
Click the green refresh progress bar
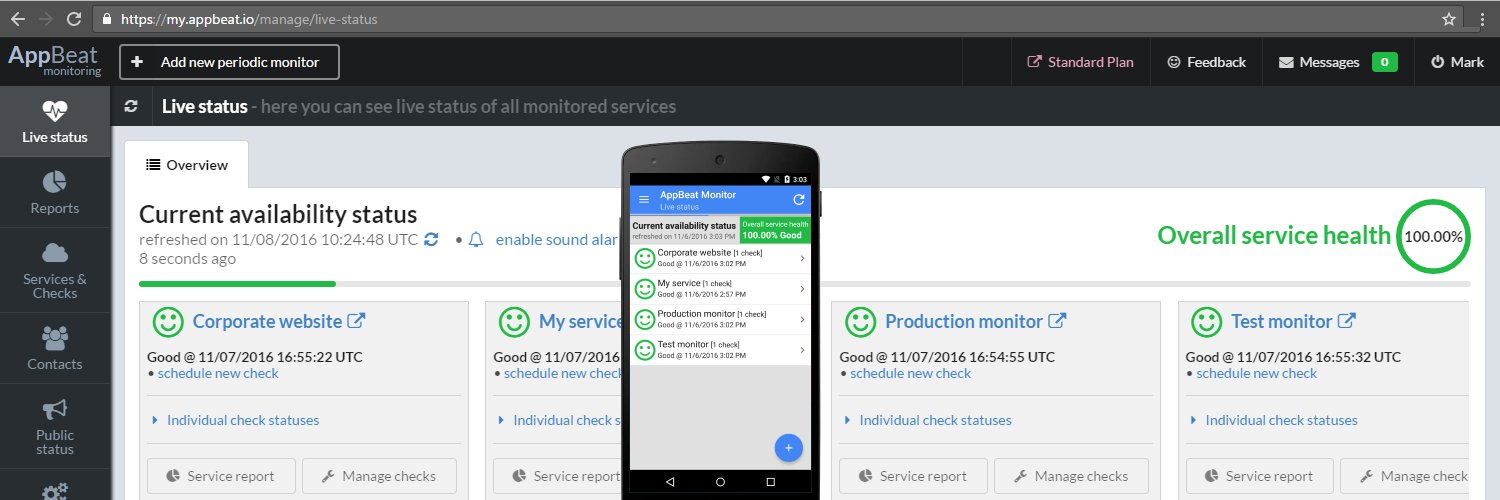tap(238, 284)
